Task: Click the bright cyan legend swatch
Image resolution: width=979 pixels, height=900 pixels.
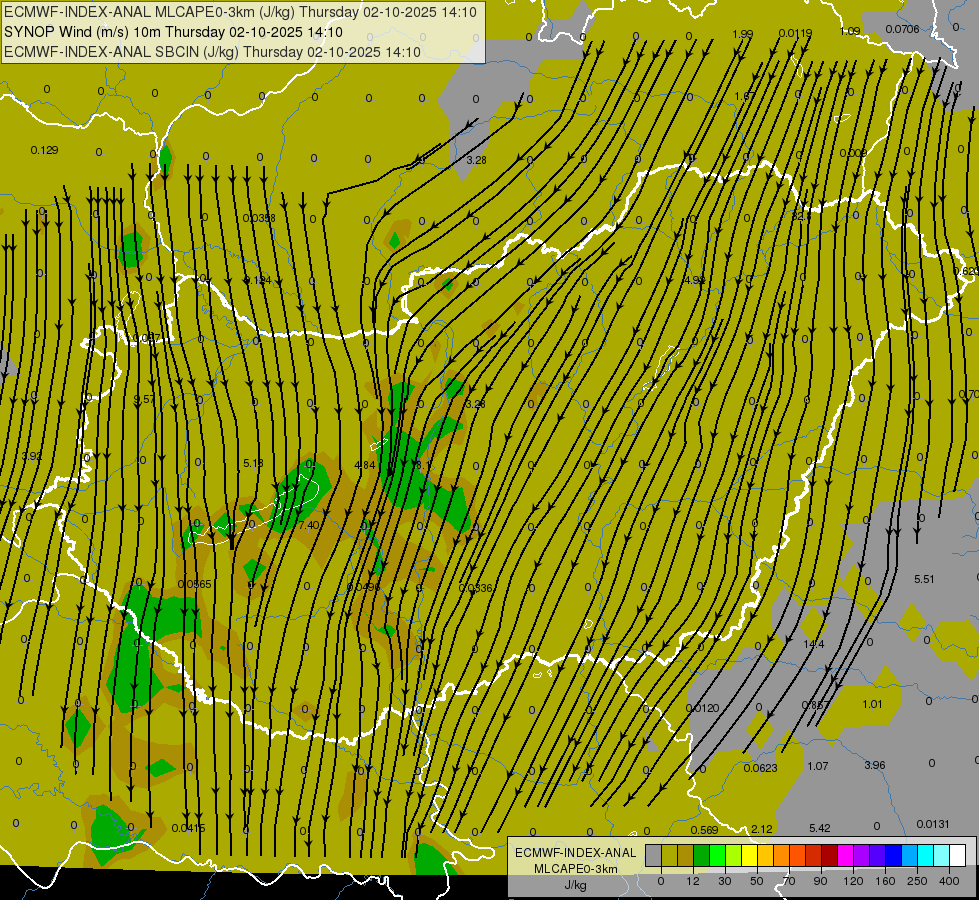Action: pyautogui.click(x=925, y=855)
